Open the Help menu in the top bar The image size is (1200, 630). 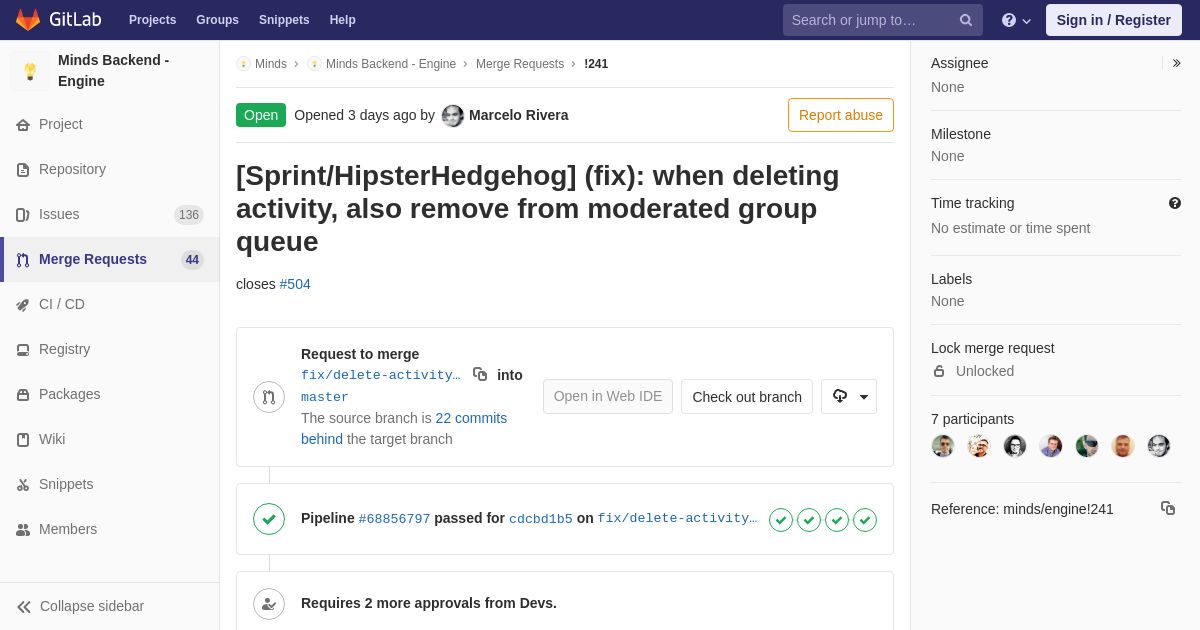coord(343,20)
